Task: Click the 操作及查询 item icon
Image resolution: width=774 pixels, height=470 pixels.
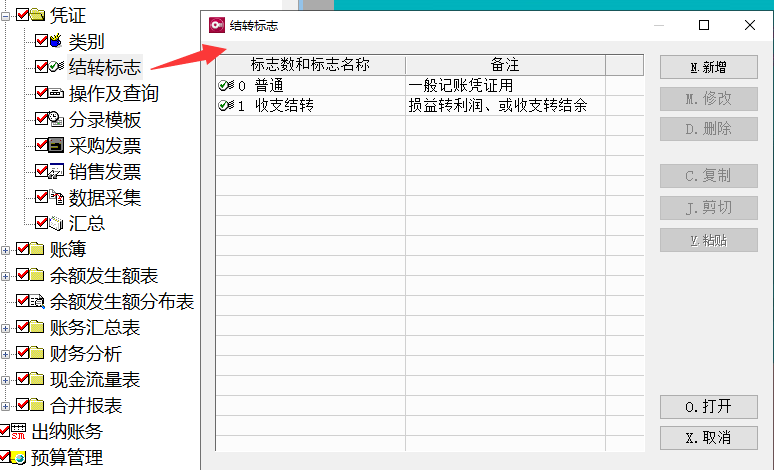Action: [x=56, y=92]
